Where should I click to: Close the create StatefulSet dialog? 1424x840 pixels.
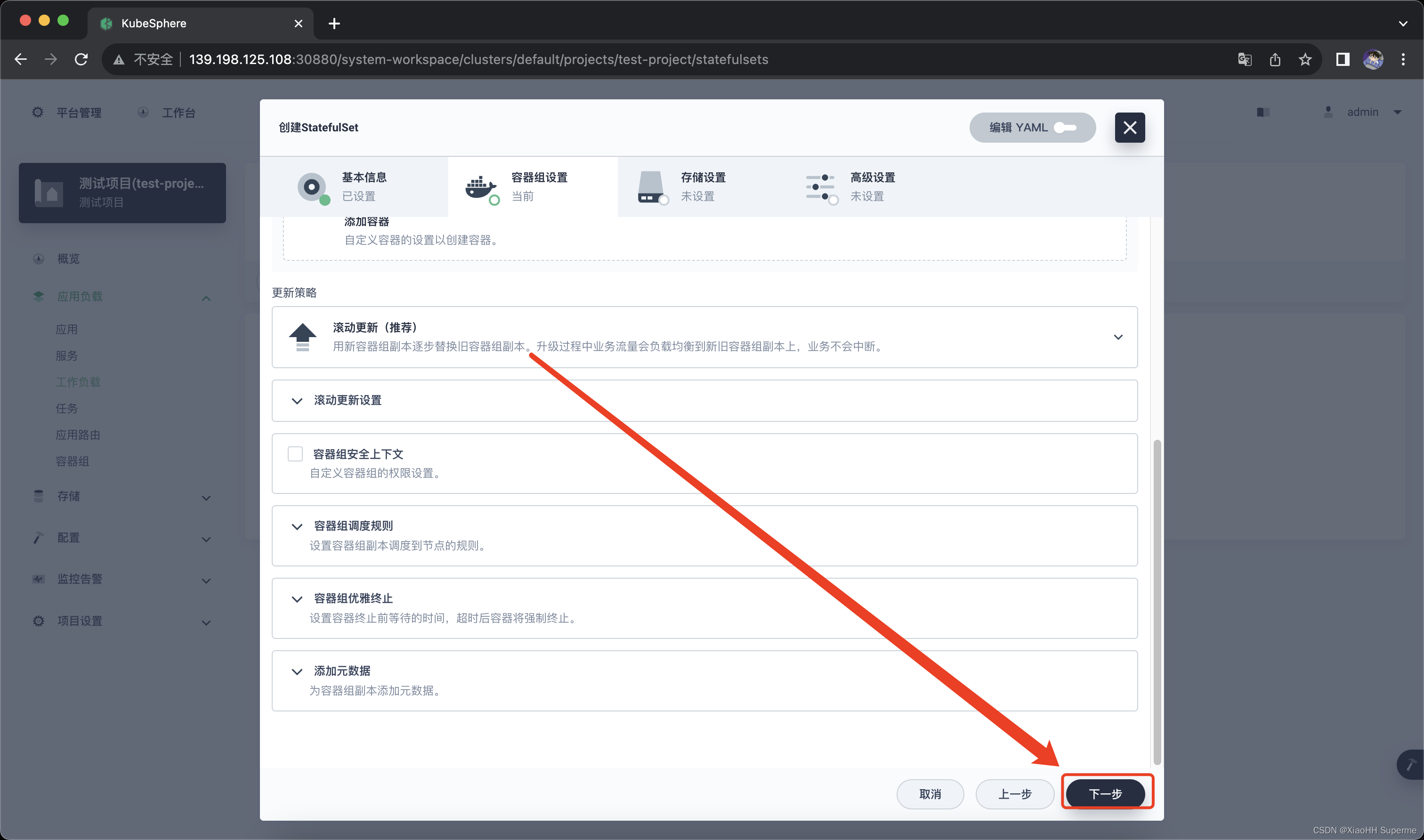tap(1129, 128)
